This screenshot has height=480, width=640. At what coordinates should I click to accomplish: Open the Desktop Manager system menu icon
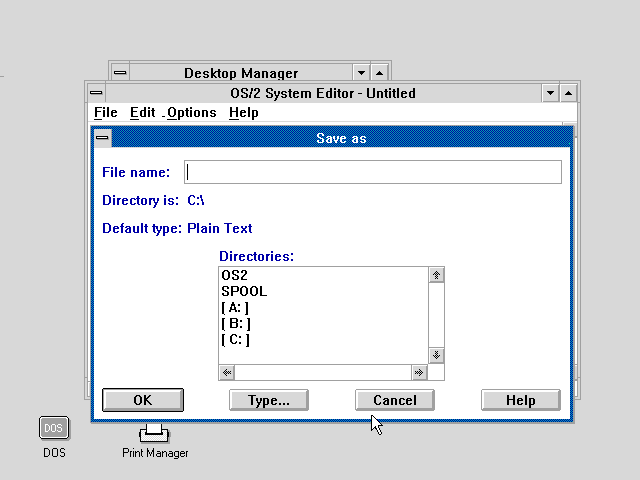[x=120, y=73]
